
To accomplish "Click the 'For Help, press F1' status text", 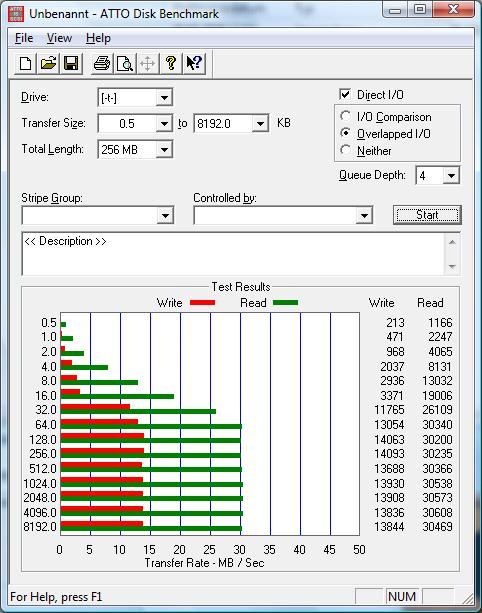I will pyautogui.click(x=56, y=597).
